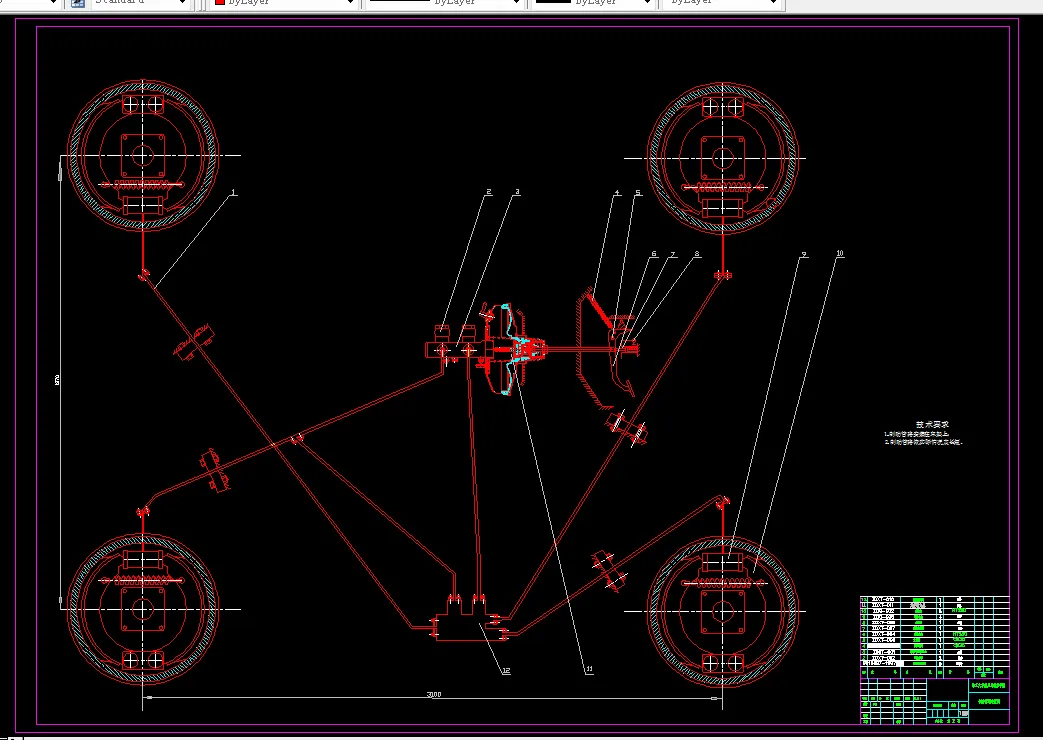Viewport: 1043px width, 740px height.
Task: Select callout number 8 label
Action: point(696,254)
